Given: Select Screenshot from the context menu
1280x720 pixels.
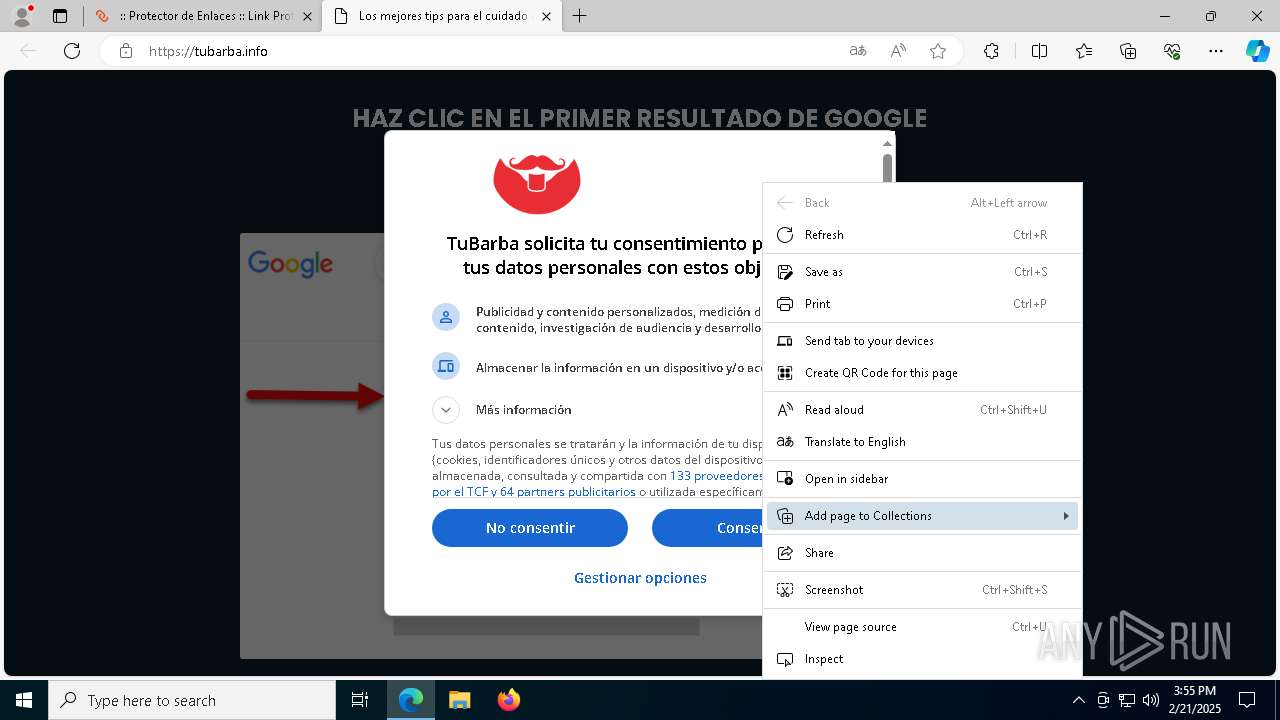Looking at the screenshot, I should coord(922,590).
